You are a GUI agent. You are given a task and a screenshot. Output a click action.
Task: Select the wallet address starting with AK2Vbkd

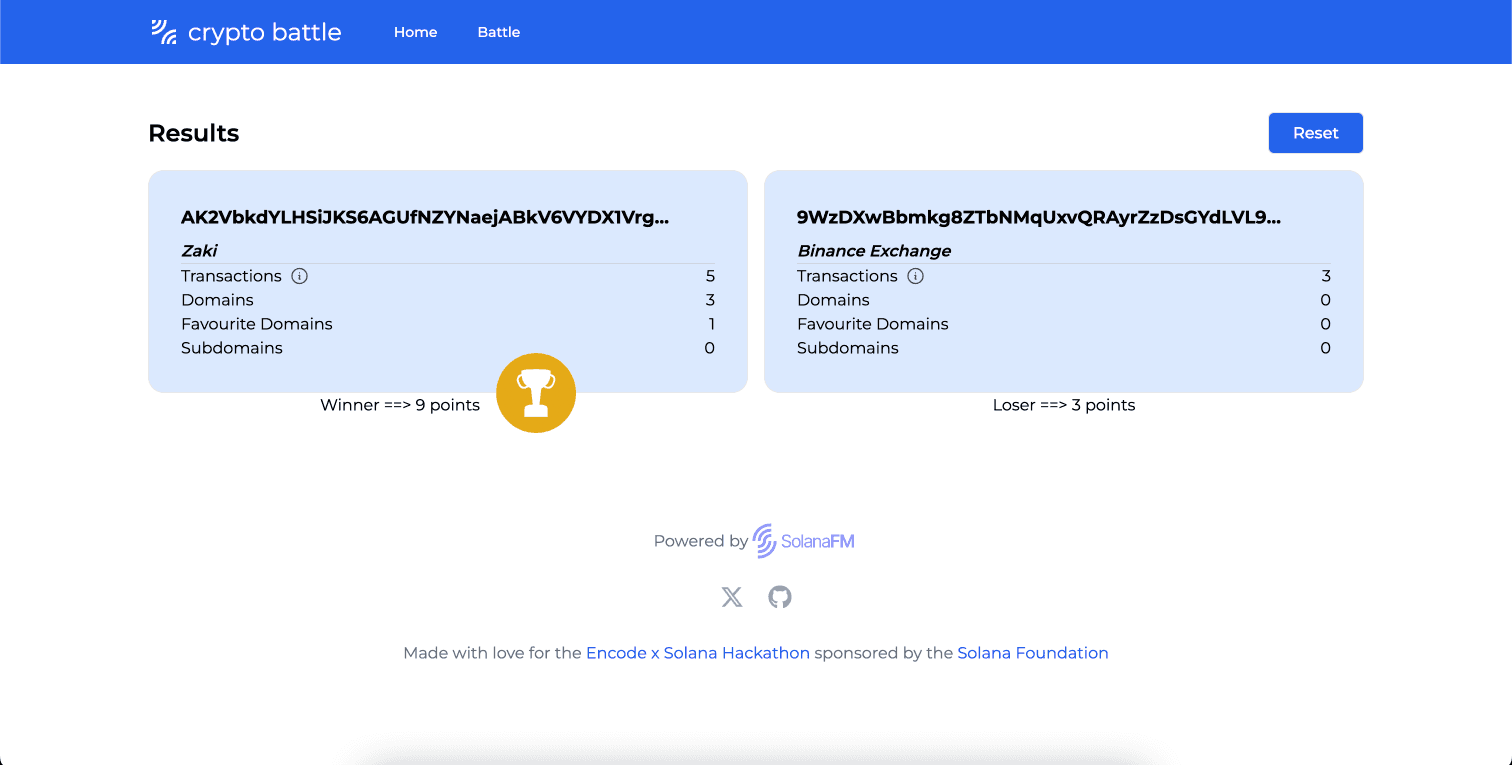tap(425, 217)
